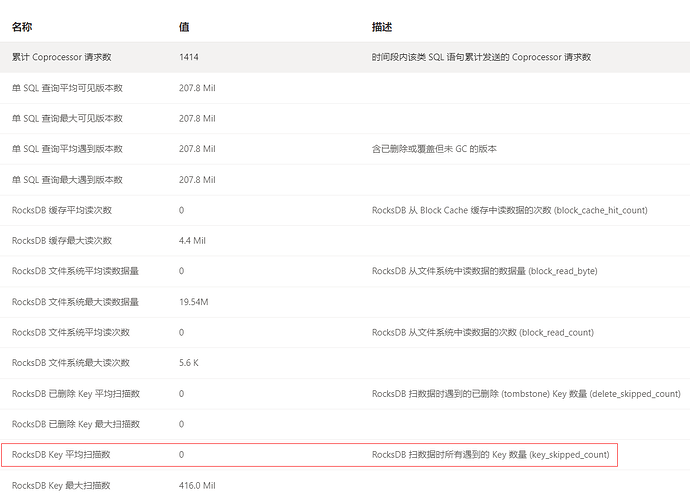Click 207.8 Mil in 单 SQL 查询最大遇到版本数 row
Image resolution: width=690 pixels, height=497 pixels.
coord(197,180)
